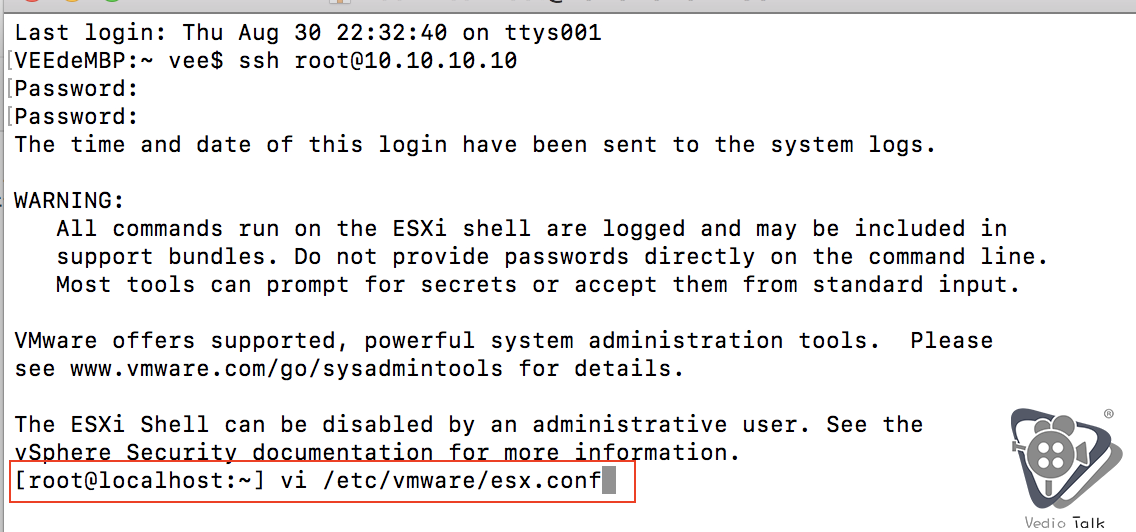The image size is (1136, 532).
Task: Click the vi command in the prompt line
Action: [x=296, y=482]
